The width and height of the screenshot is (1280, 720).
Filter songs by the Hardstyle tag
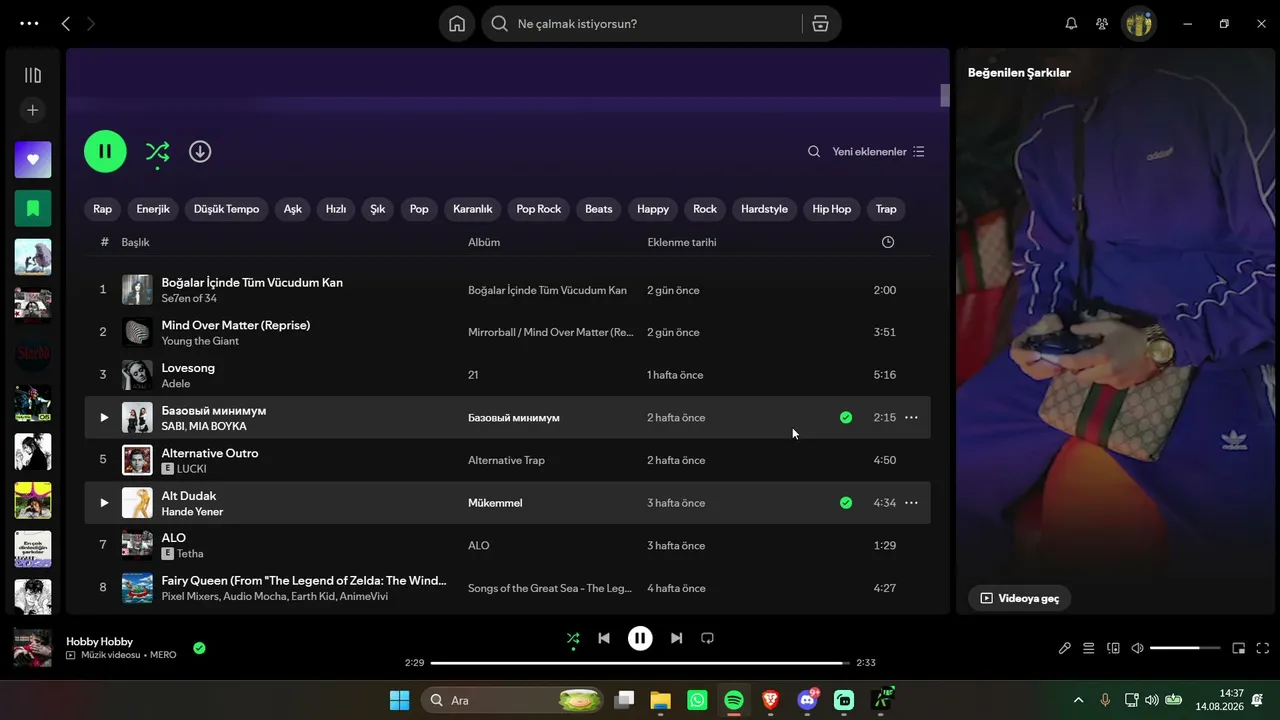coord(764,209)
